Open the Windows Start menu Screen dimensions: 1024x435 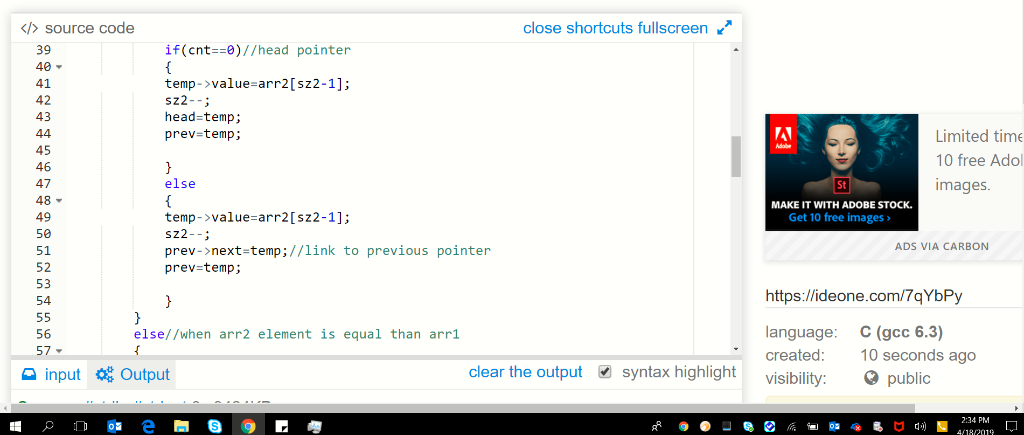[15, 427]
